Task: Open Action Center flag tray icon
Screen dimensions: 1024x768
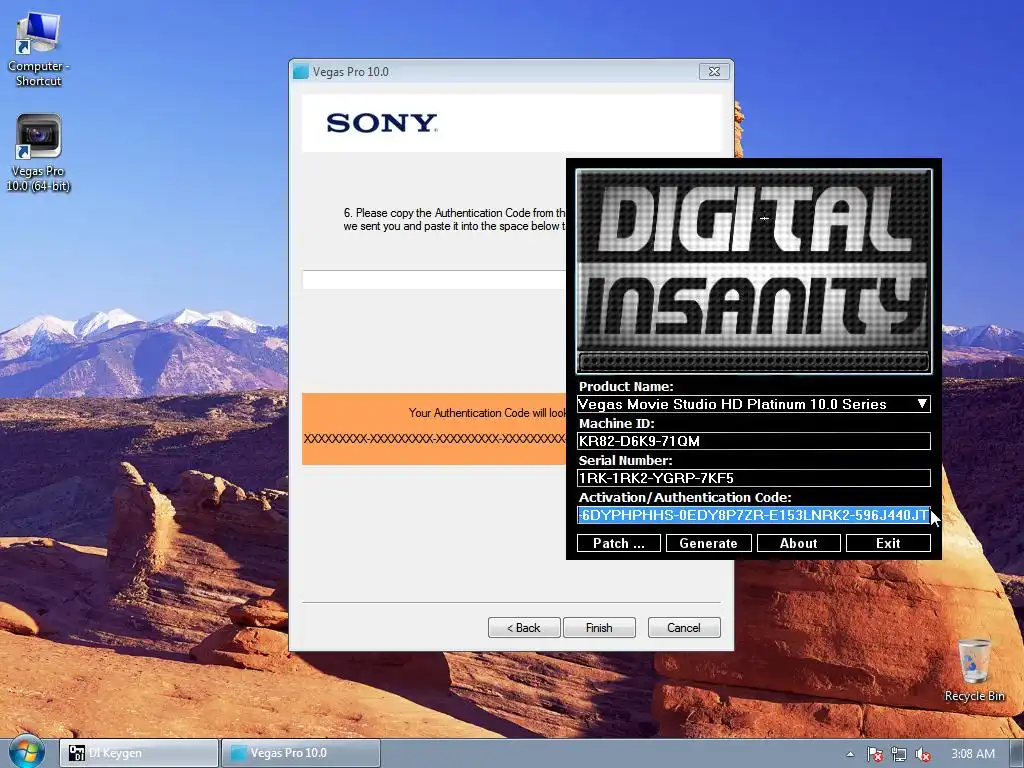Action: point(874,754)
